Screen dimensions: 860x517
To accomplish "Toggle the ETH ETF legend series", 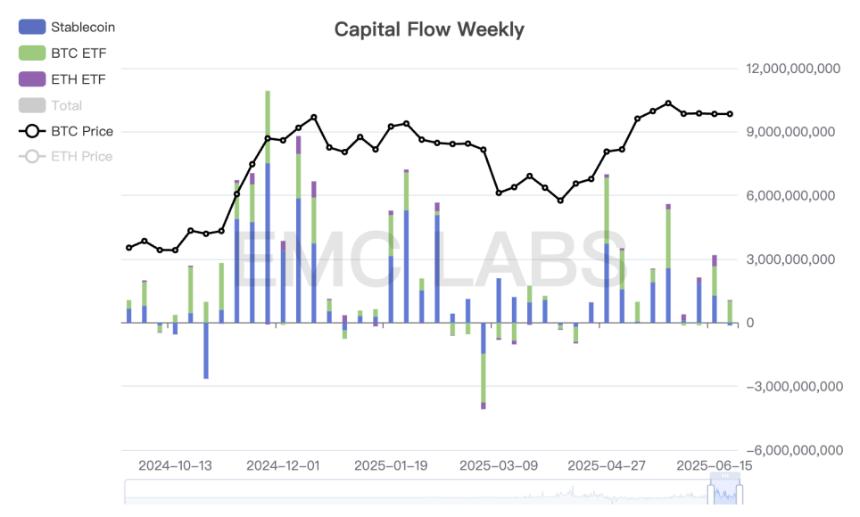I will (x=61, y=79).
